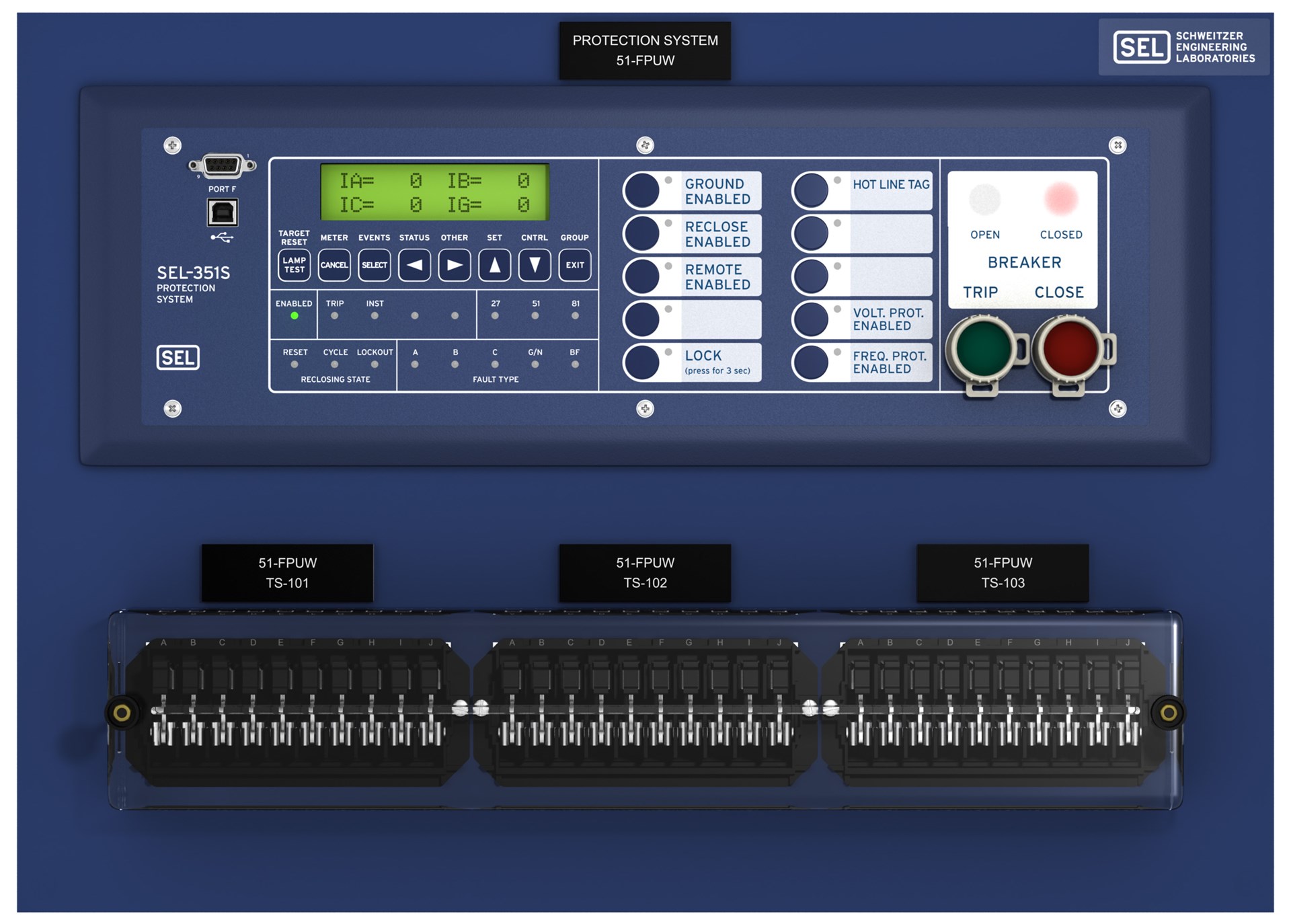This screenshot has width=1291, height=924.
Task: Click the G/N fault type LED
Action: point(535,364)
